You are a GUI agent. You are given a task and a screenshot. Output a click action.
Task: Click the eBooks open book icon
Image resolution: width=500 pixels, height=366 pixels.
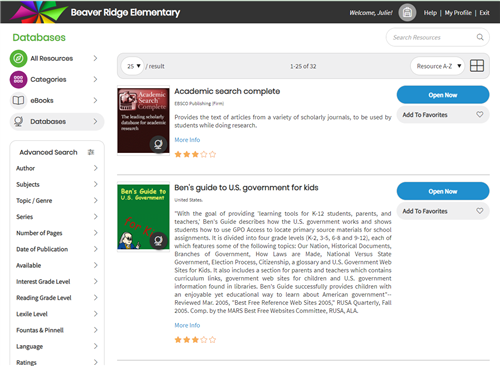pos(18,100)
